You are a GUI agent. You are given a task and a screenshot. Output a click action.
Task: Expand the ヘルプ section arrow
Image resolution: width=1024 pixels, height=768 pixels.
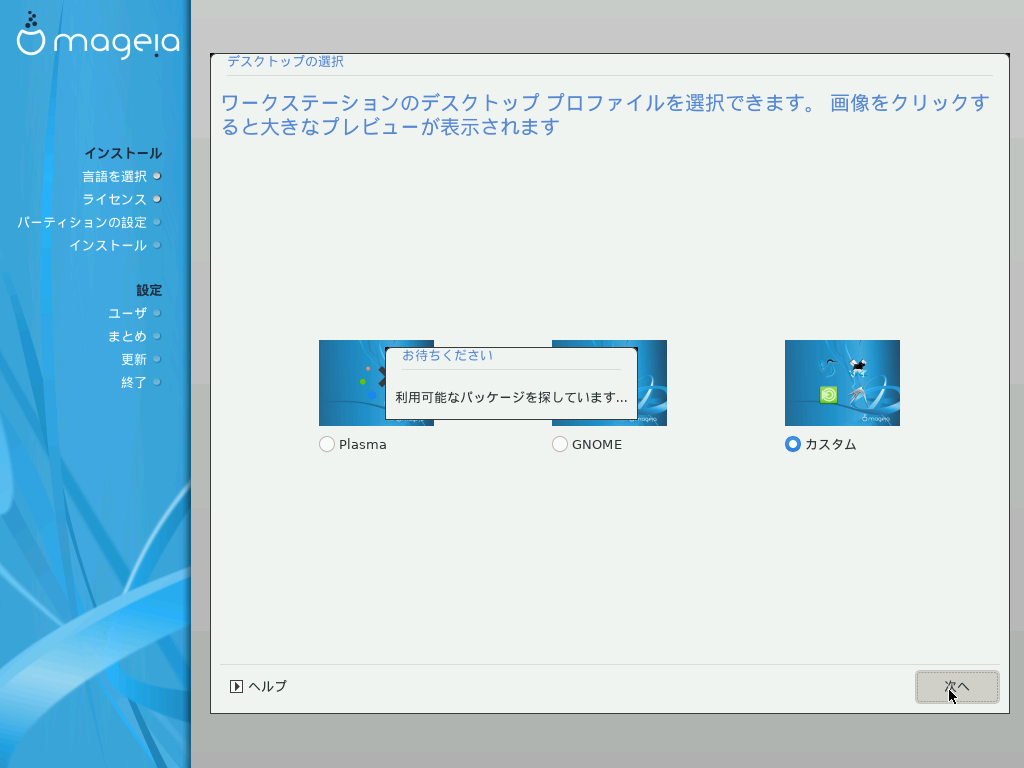click(x=236, y=686)
